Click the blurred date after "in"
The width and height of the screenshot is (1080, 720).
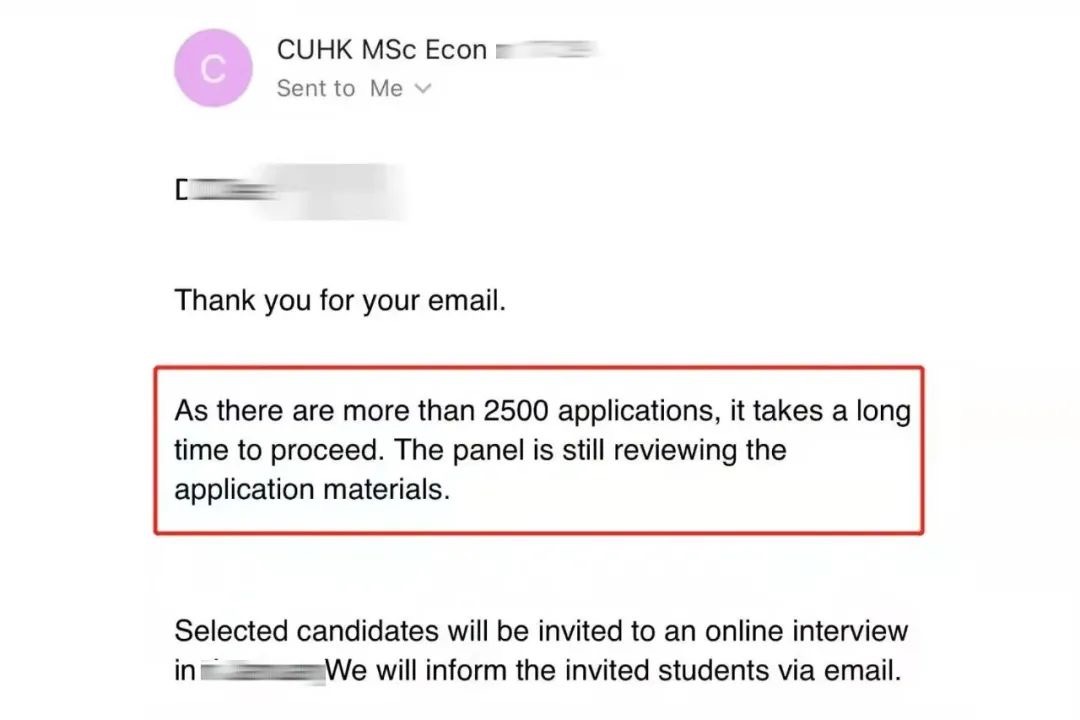(x=262, y=671)
